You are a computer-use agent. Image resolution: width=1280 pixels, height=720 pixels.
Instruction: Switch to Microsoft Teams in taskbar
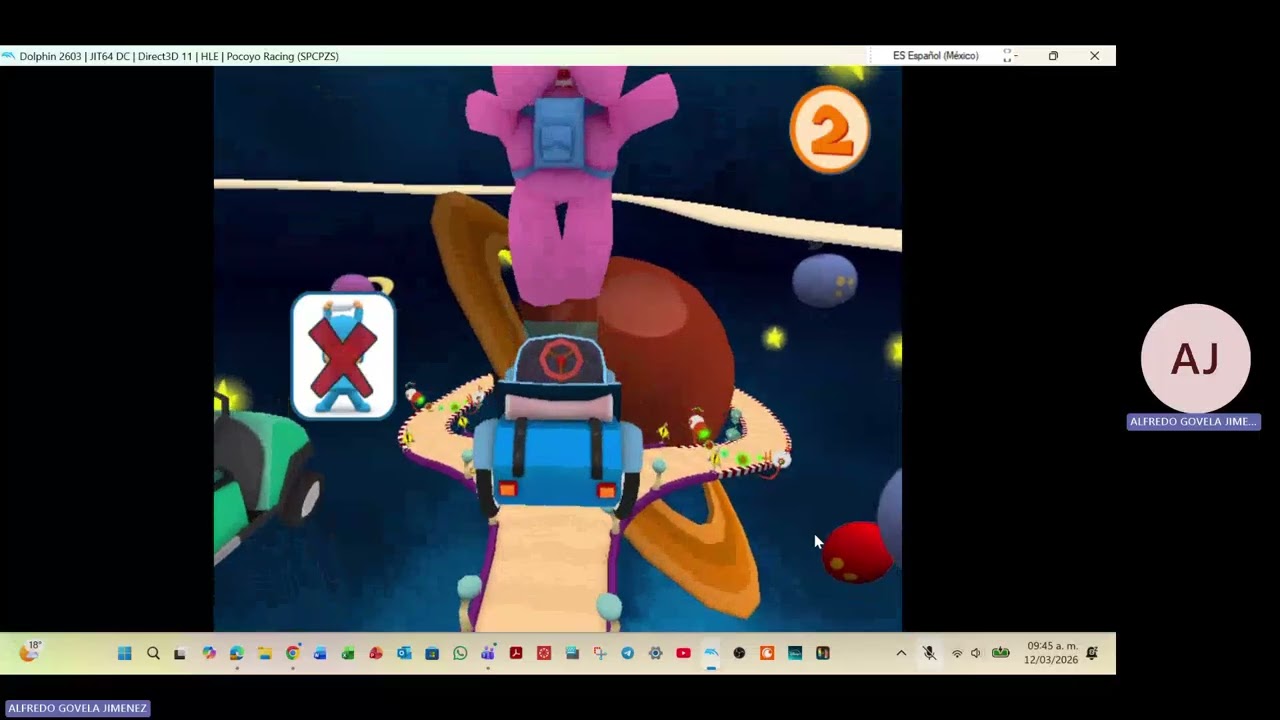[x=488, y=653]
